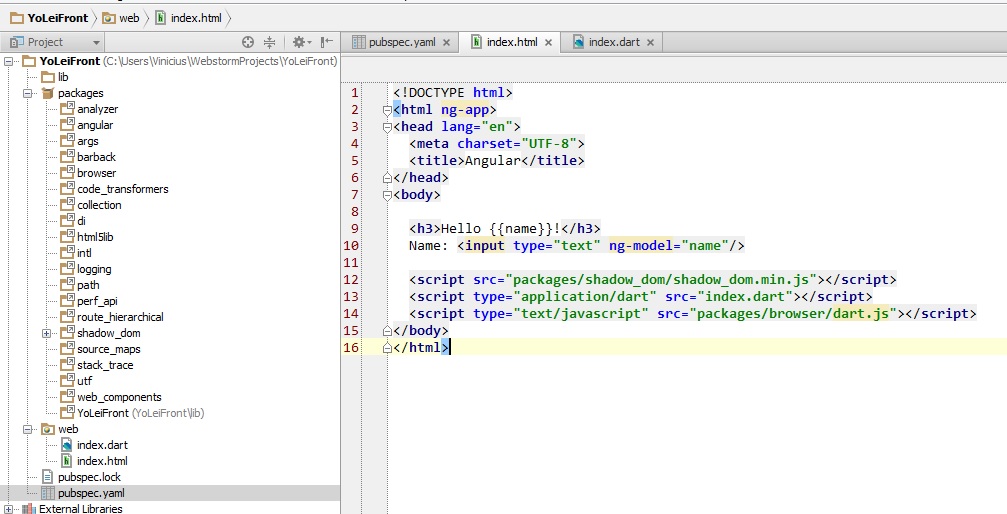1007x514 pixels.
Task: Select the utf package
Action: pos(85,381)
